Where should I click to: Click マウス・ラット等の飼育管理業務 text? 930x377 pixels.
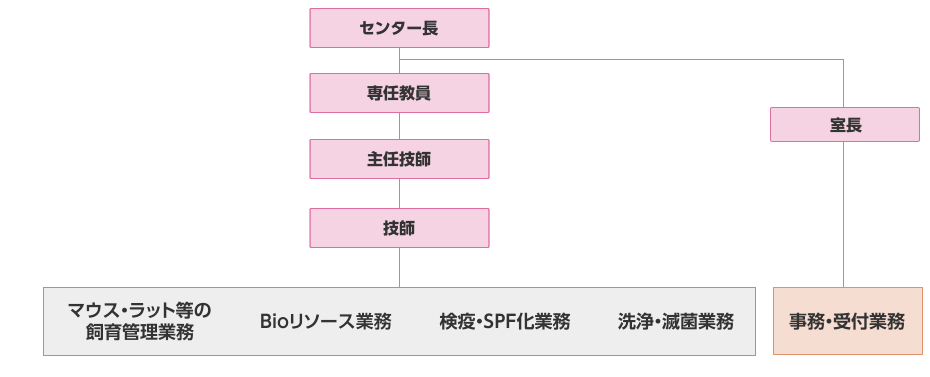pyautogui.click(x=139, y=321)
